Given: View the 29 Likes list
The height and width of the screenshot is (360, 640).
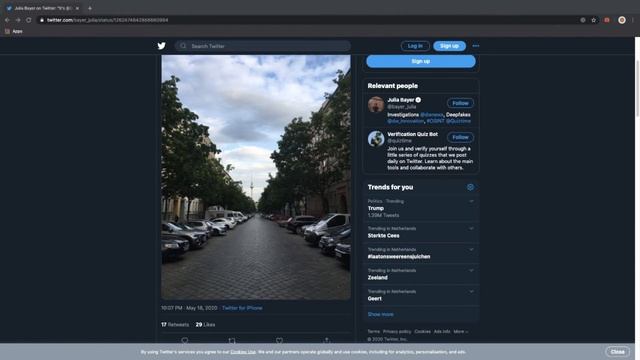Looking at the screenshot, I should (205, 324).
